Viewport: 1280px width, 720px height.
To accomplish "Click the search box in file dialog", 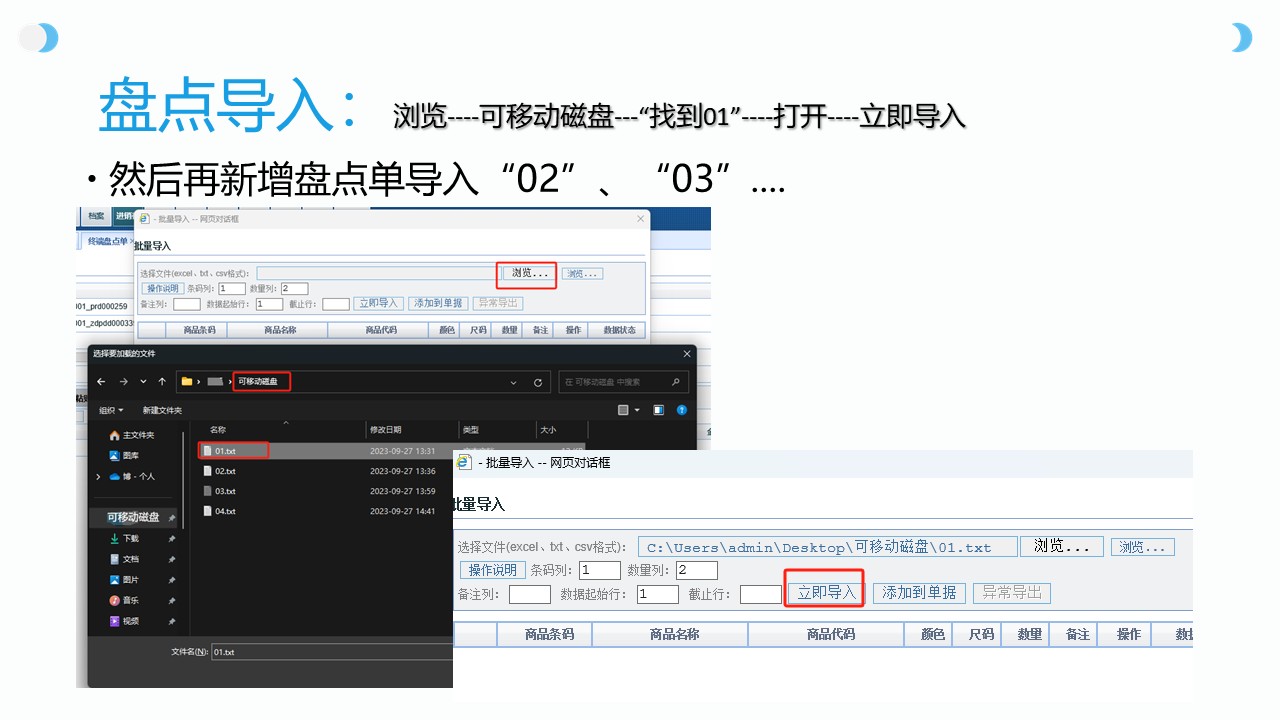I will click(622, 382).
